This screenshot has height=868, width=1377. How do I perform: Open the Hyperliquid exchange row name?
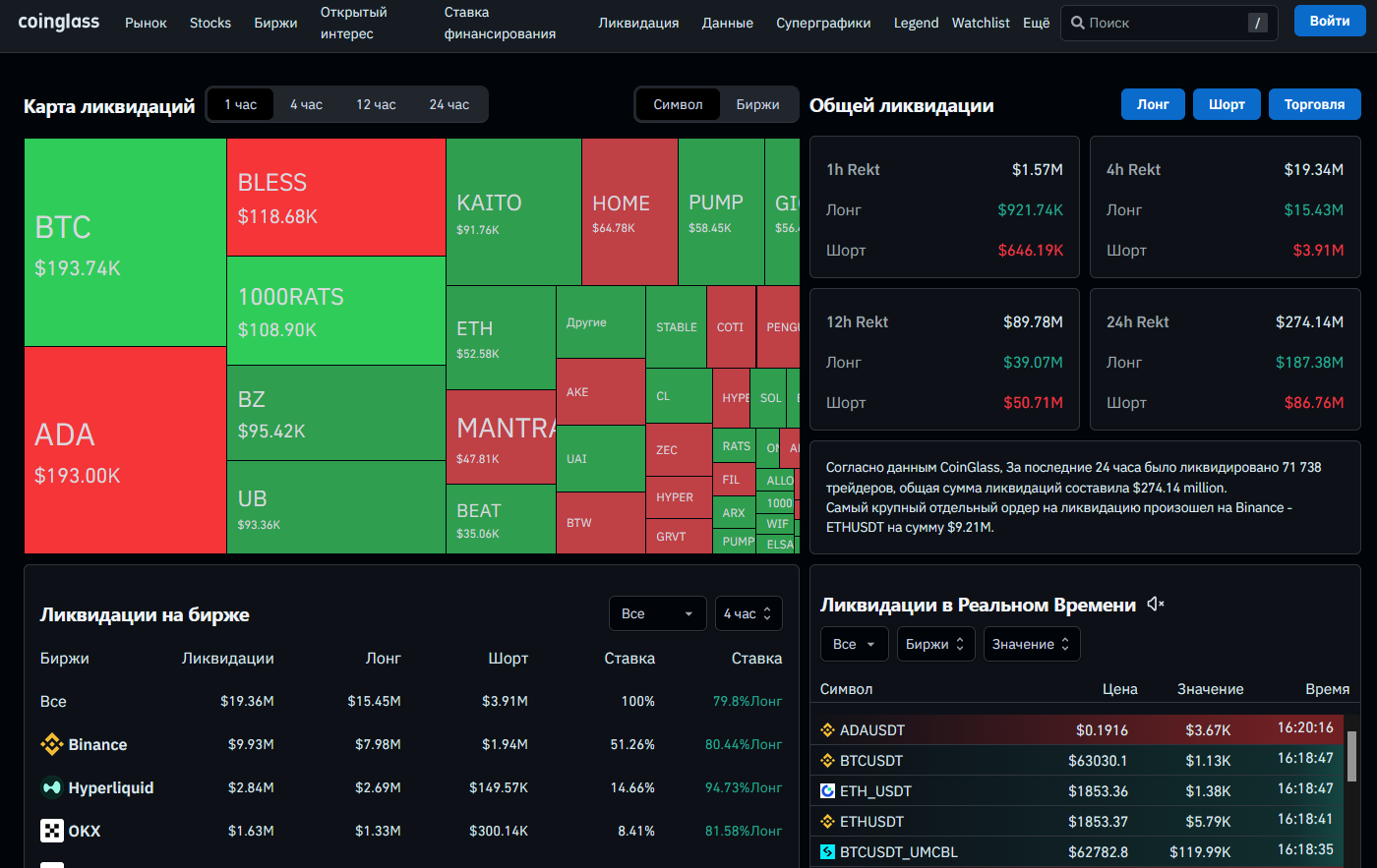(111, 788)
